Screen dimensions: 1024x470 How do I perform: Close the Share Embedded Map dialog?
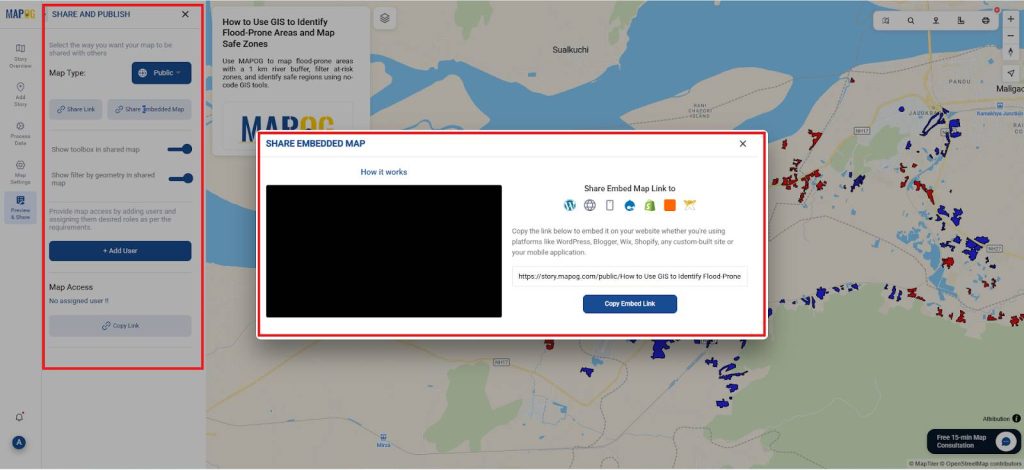coord(743,144)
